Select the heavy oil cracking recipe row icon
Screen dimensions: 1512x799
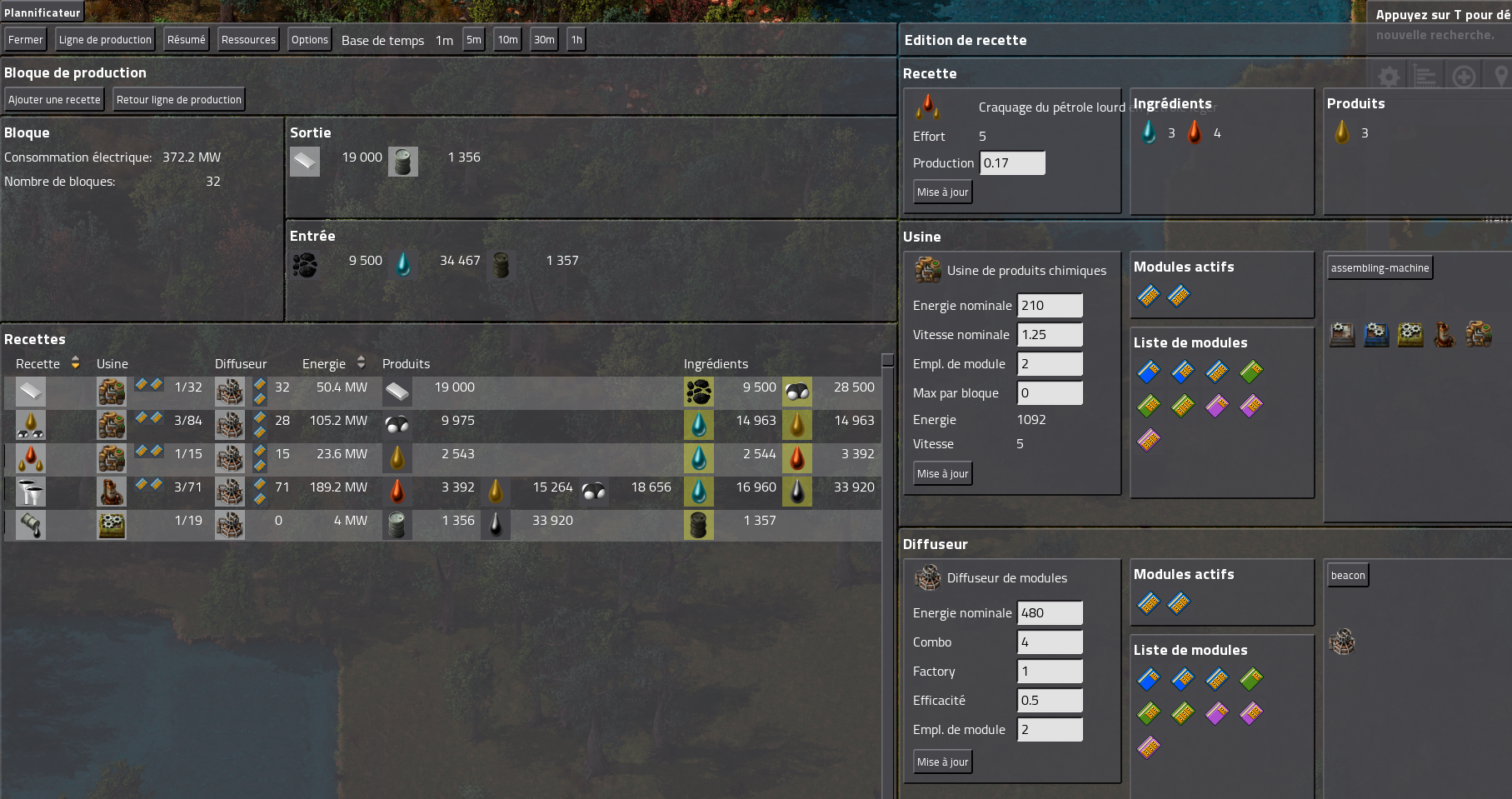31,458
